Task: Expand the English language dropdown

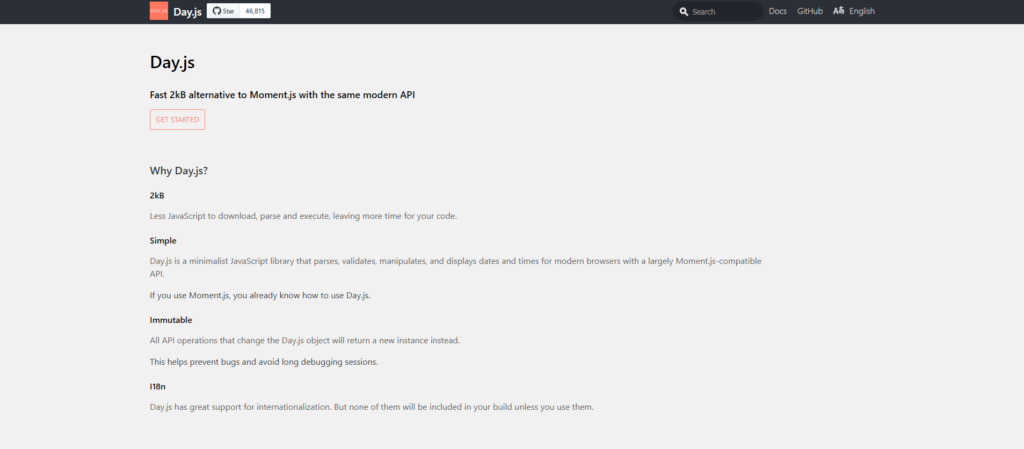Action: [861, 11]
